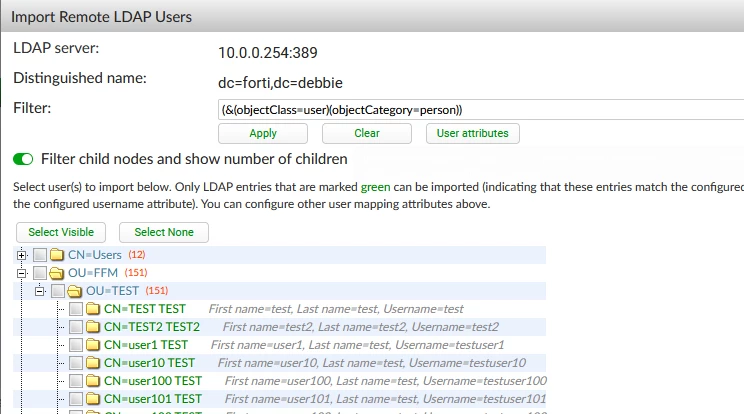Check the CN=Users checkbox
744x414 pixels.
pos(40,255)
